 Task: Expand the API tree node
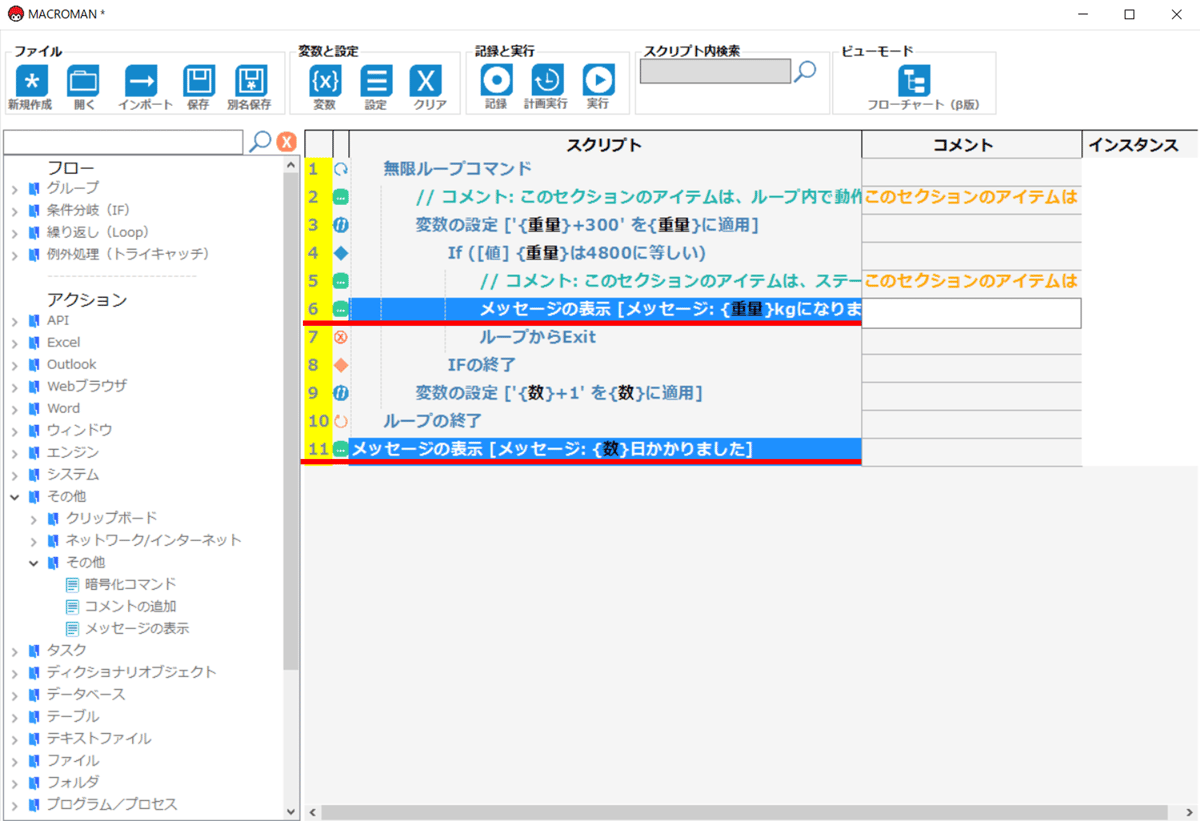point(15,321)
